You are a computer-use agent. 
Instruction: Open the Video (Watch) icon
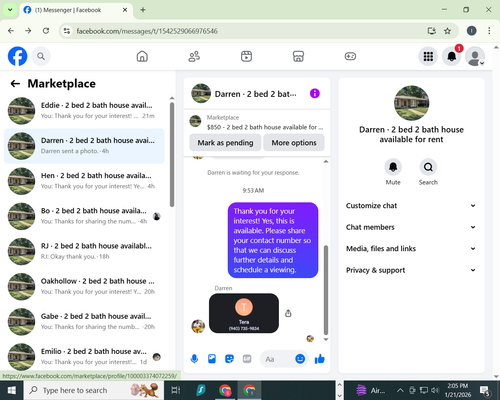click(x=246, y=56)
